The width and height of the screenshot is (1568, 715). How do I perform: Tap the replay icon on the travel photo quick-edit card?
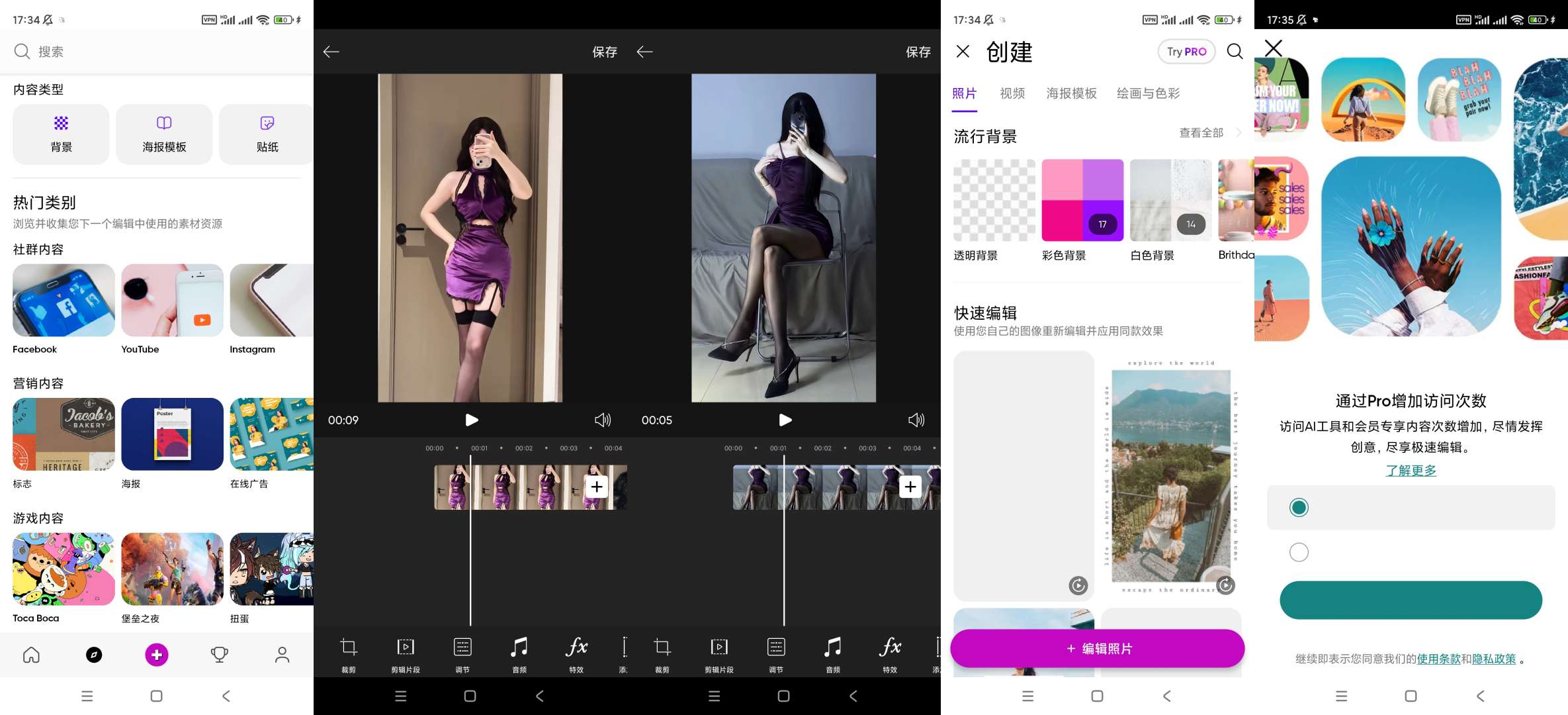pyautogui.click(x=1225, y=585)
